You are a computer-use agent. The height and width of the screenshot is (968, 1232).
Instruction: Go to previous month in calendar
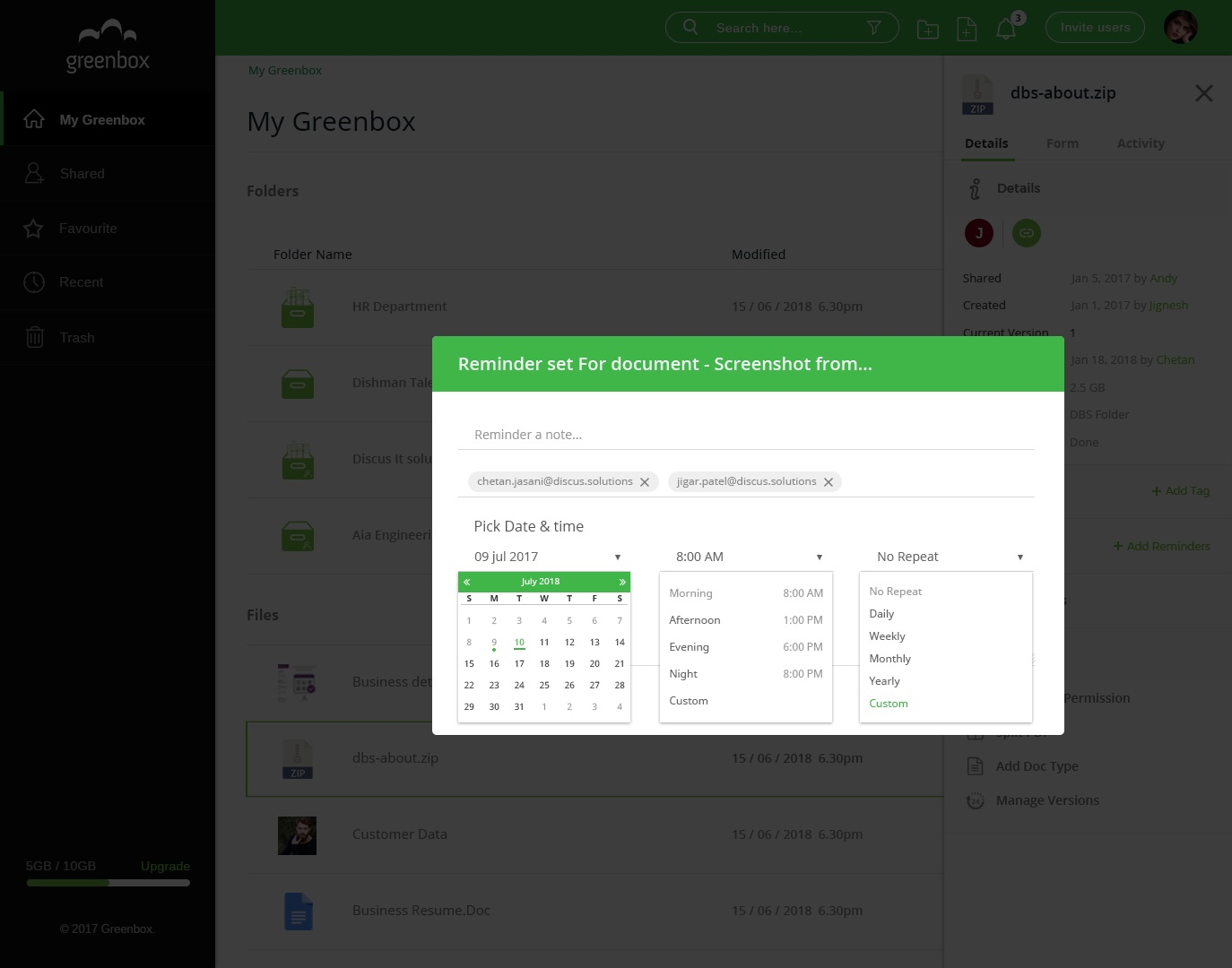(467, 582)
